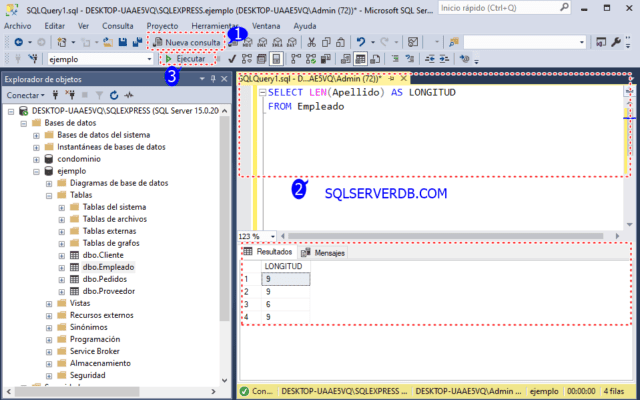This screenshot has width=640, height=400.
Task: Click the Undo arrow icon
Action: coord(361,42)
